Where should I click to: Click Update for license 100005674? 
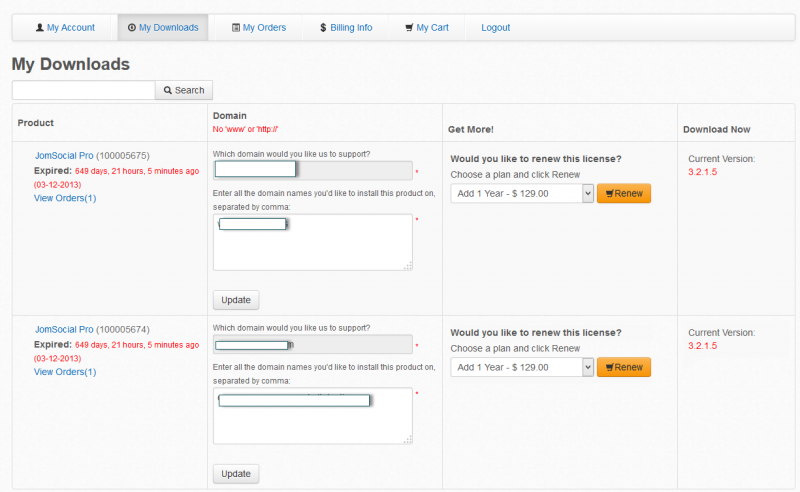point(236,474)
